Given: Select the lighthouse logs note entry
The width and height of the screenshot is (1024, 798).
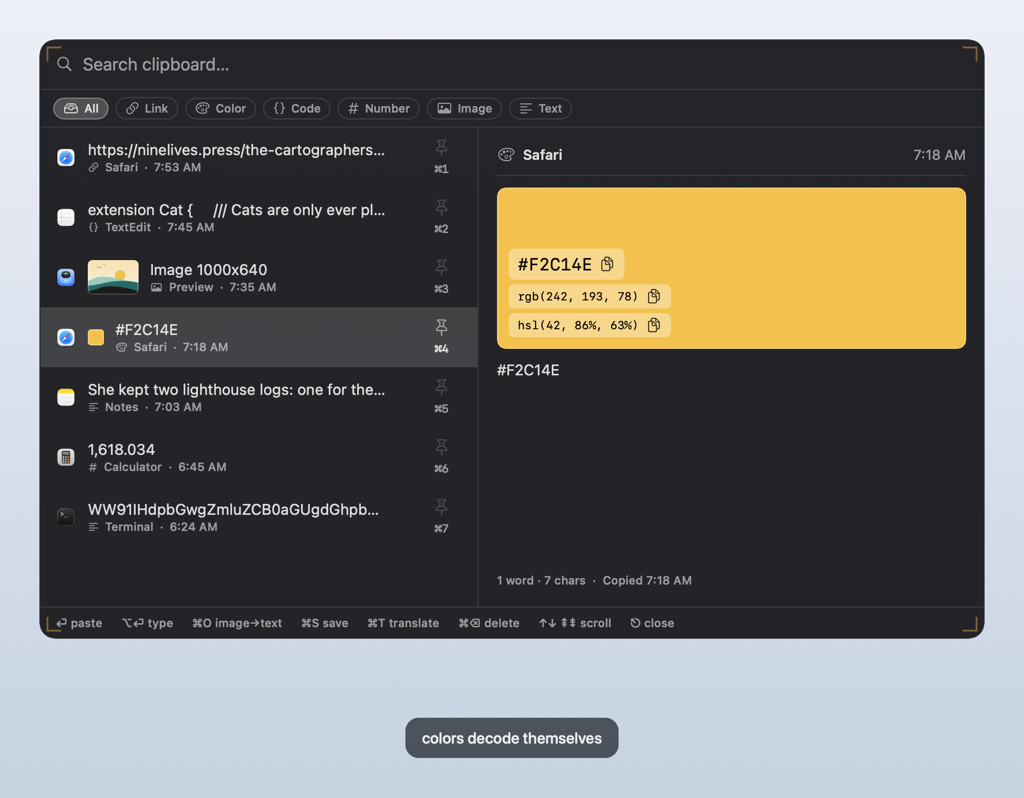Looking at the screenshot, I should [259, 397].
